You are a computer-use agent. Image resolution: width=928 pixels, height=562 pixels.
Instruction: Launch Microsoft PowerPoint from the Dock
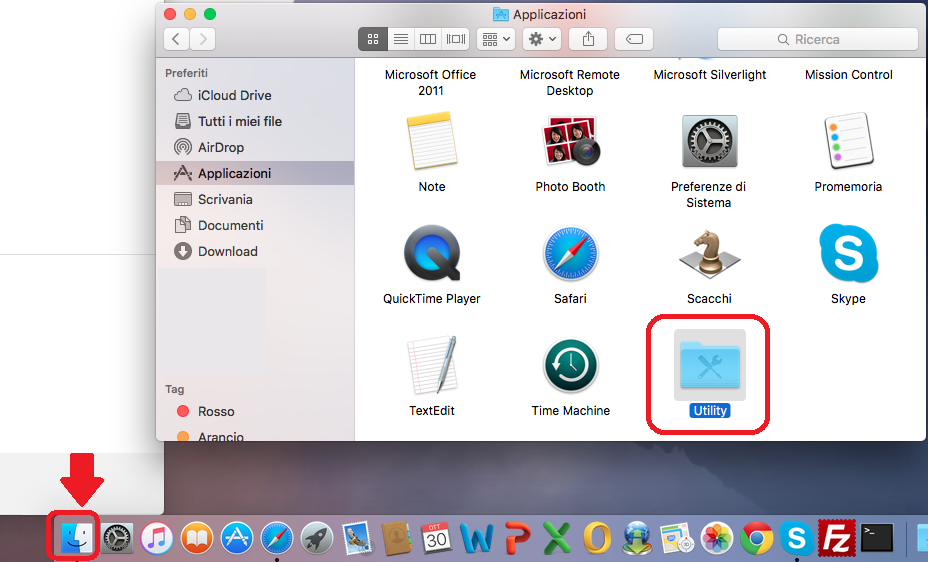(x=518, y=538)
